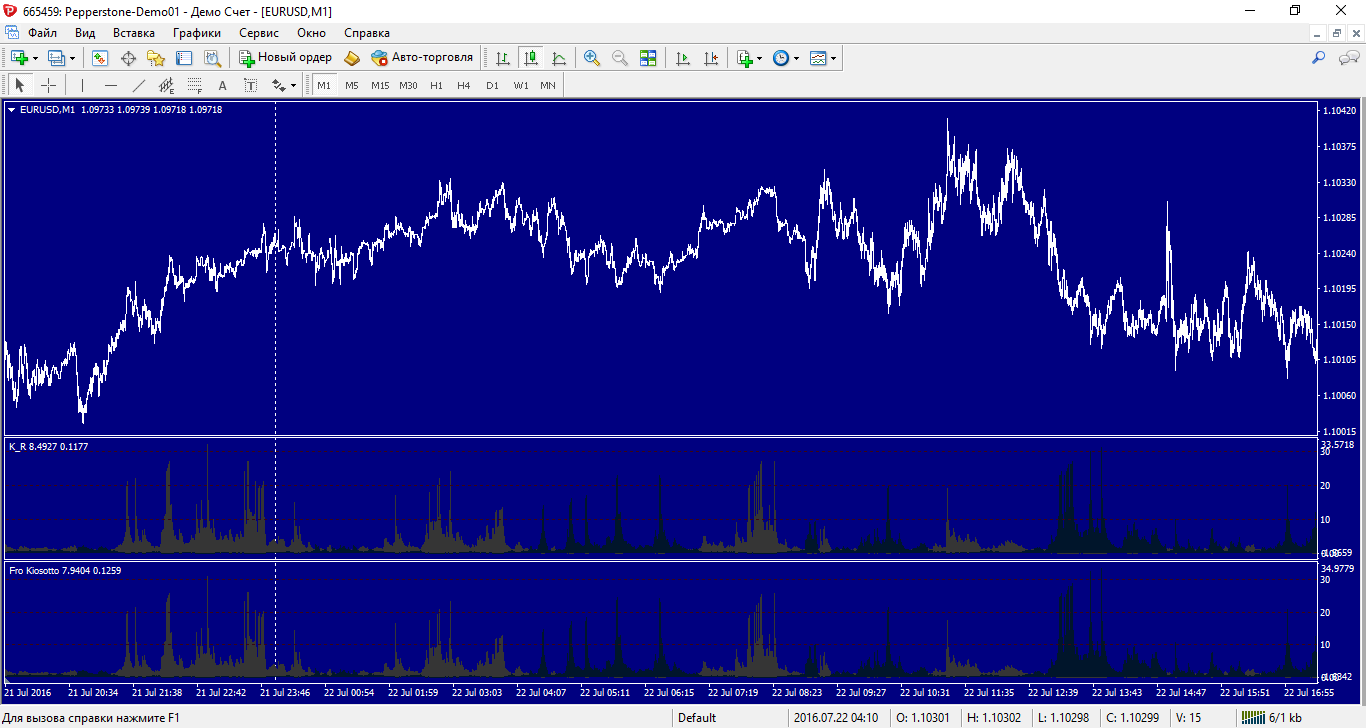1366x728 pixels.
Task: Tile chart windows icon
Action: pyautogui.click(x=648, y=58)
